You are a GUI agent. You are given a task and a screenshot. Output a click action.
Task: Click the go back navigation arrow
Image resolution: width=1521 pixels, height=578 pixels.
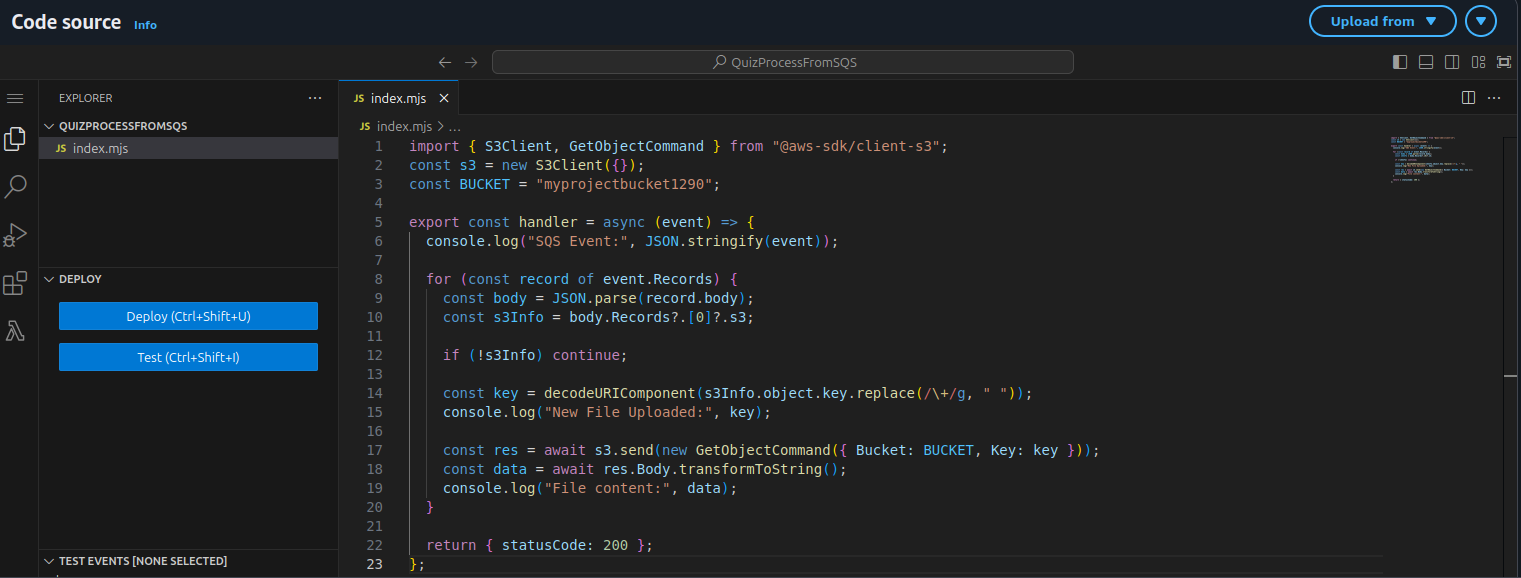coord(445,62)
